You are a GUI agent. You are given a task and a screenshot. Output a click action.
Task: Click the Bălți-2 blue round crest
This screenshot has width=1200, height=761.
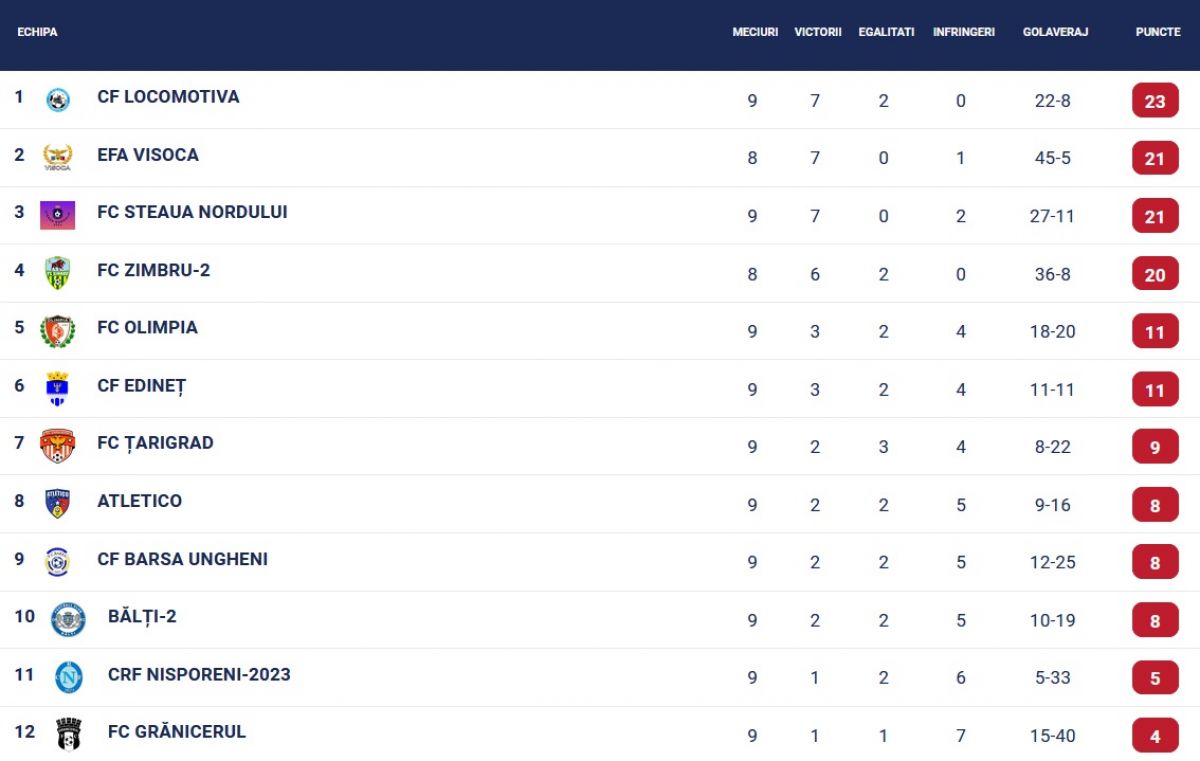pyautogui.click(x=69, y=619)
